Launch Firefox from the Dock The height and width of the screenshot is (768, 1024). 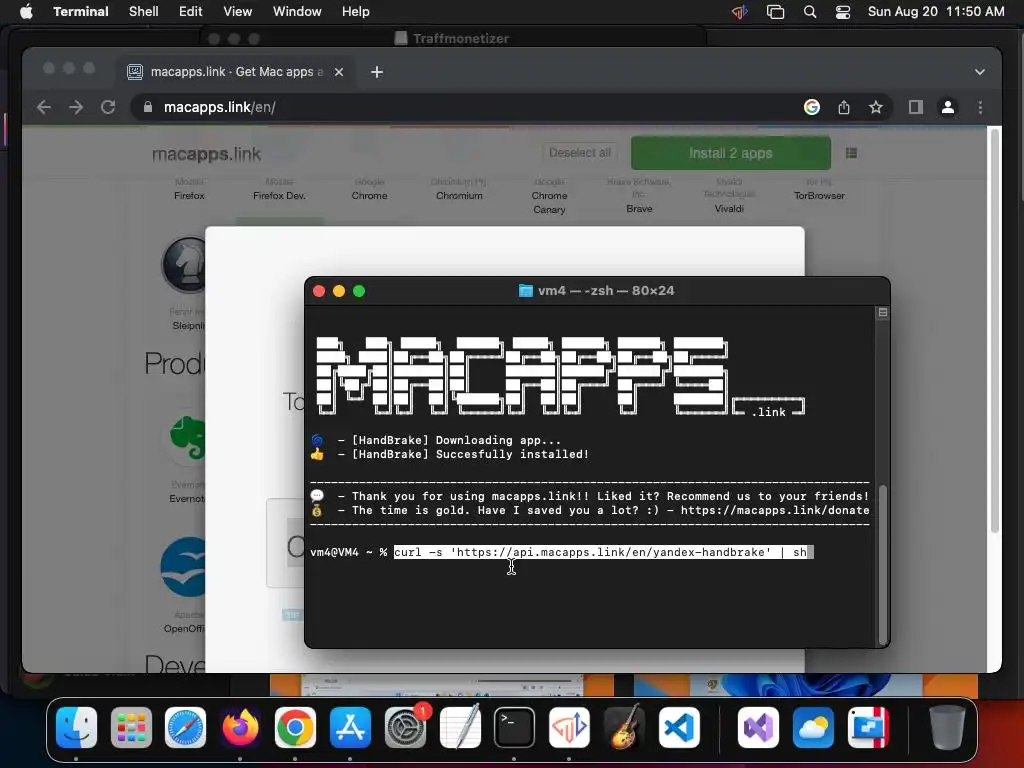point(240,727)
